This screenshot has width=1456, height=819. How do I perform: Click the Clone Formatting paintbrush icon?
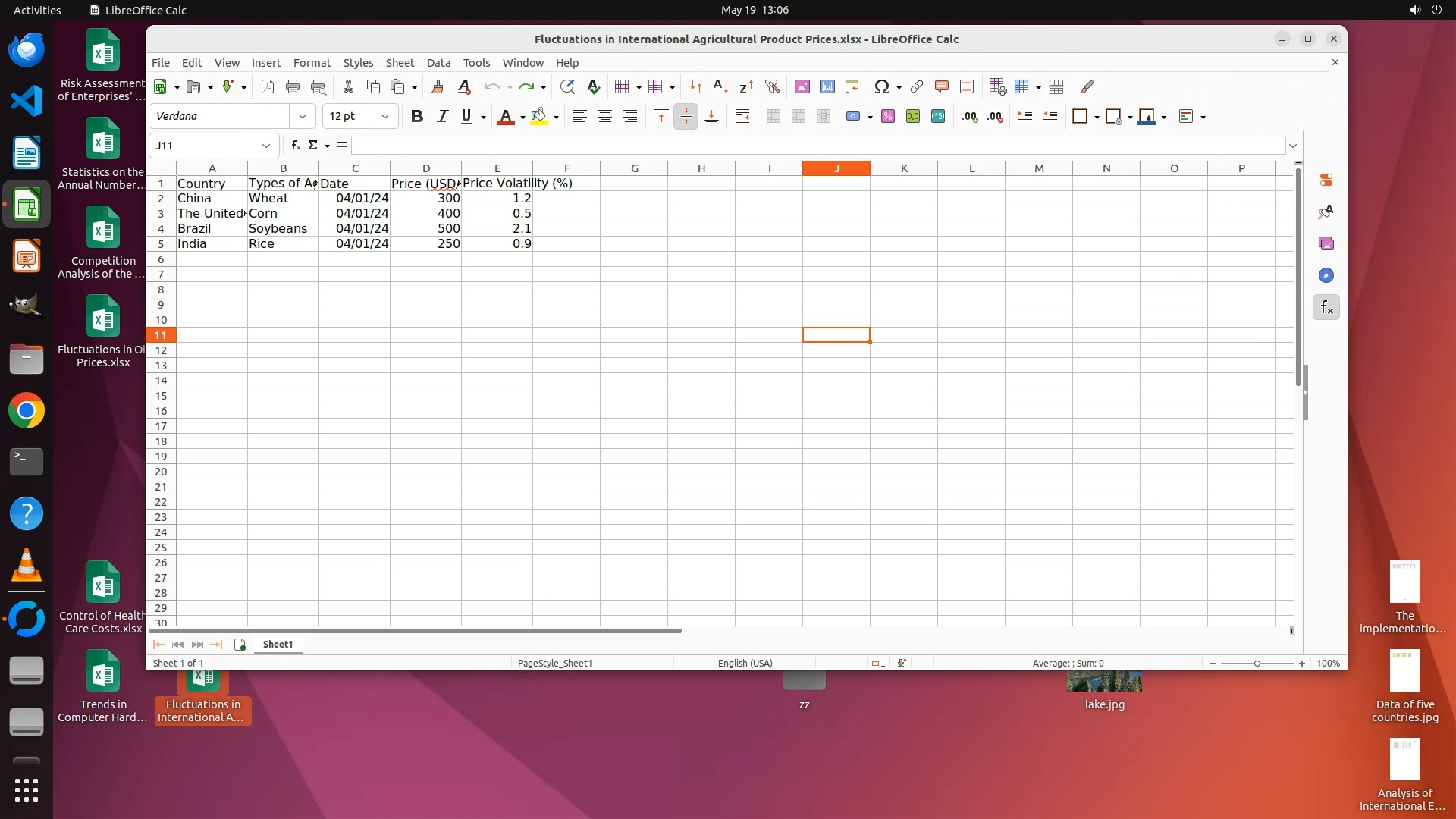coord(438,87)
